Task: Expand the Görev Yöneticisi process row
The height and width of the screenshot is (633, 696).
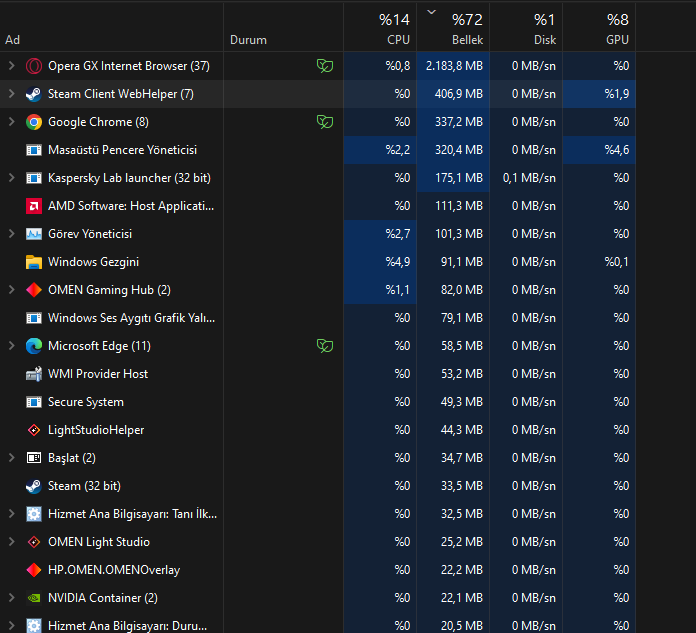Action: tap(12, 233)
